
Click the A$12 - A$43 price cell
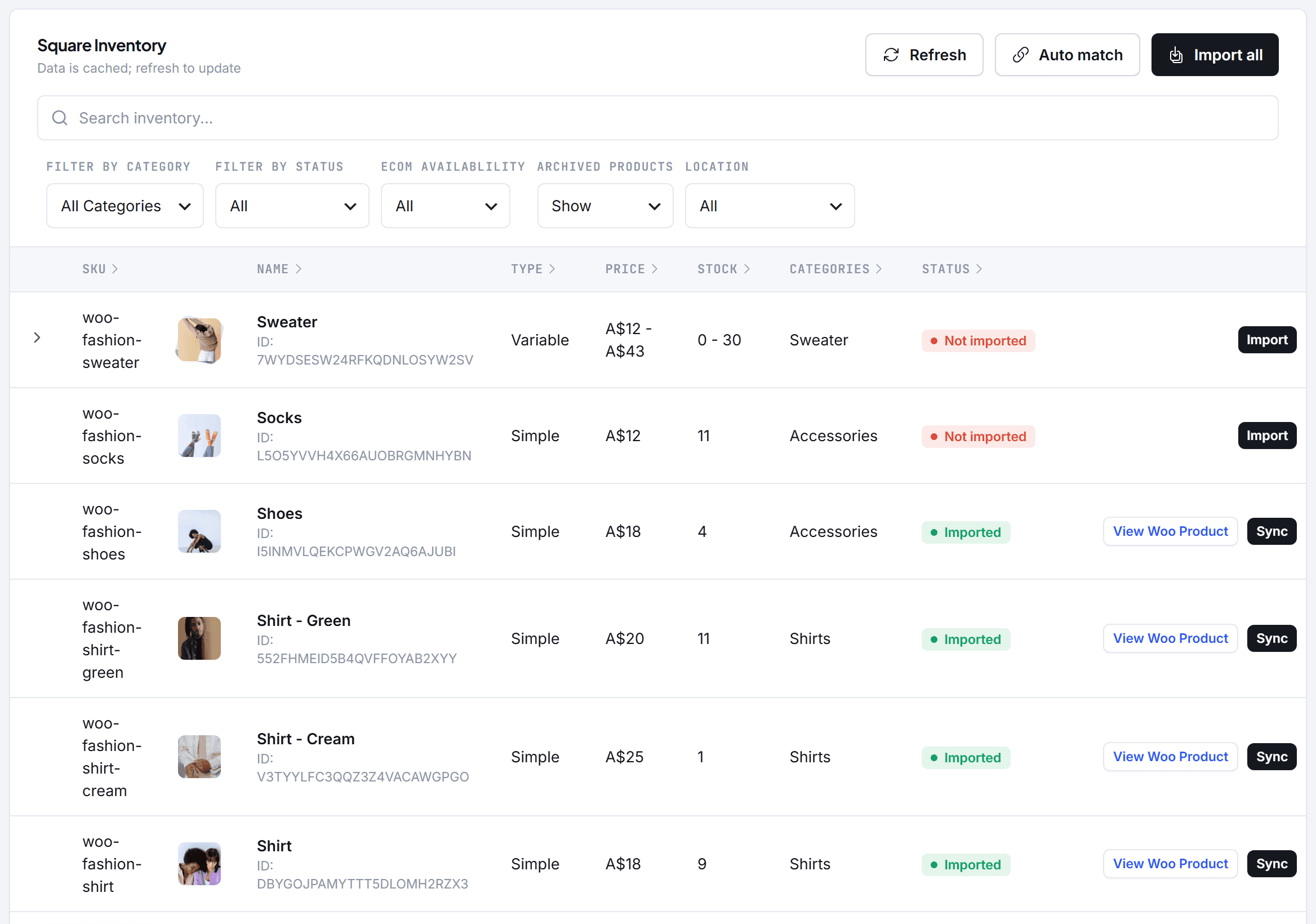(628, 340)
